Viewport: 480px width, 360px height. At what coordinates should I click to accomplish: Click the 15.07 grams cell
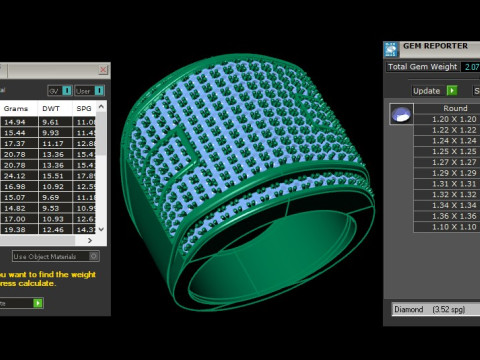pos(19,197)
